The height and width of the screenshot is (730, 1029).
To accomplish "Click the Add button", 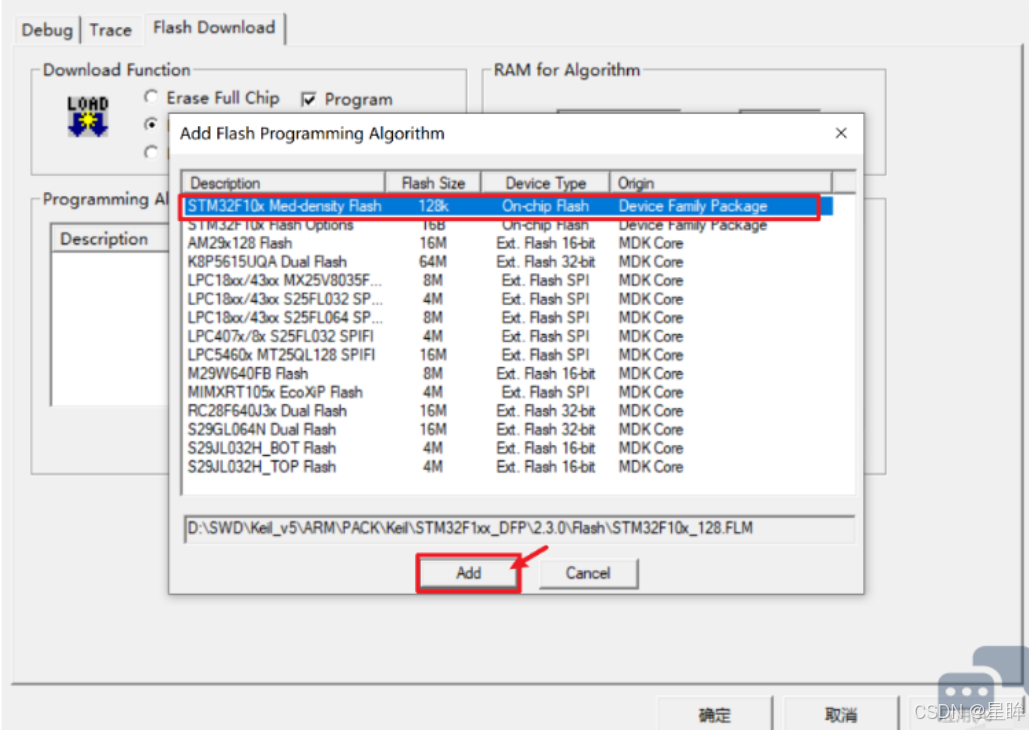I will (469, 573).
